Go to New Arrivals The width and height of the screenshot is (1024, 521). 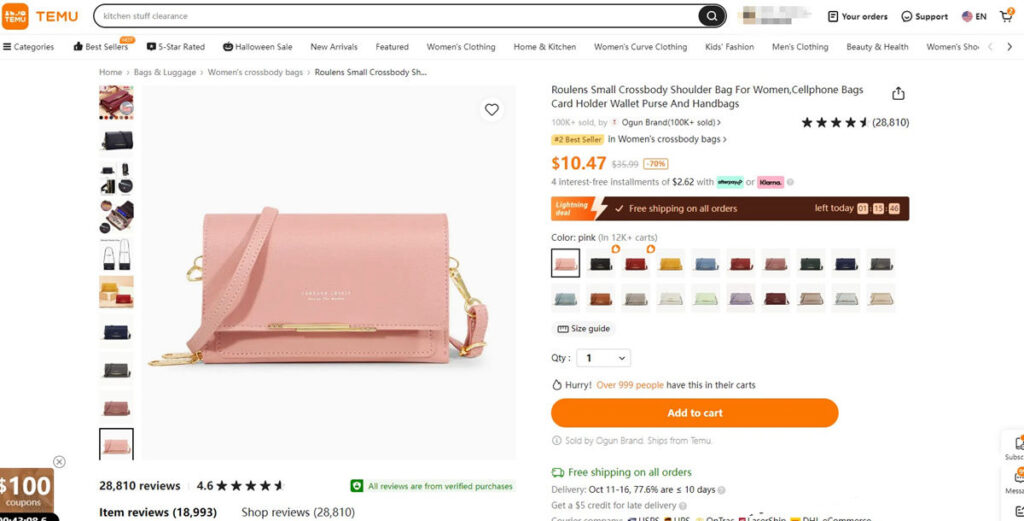click(x=333, y=47)
